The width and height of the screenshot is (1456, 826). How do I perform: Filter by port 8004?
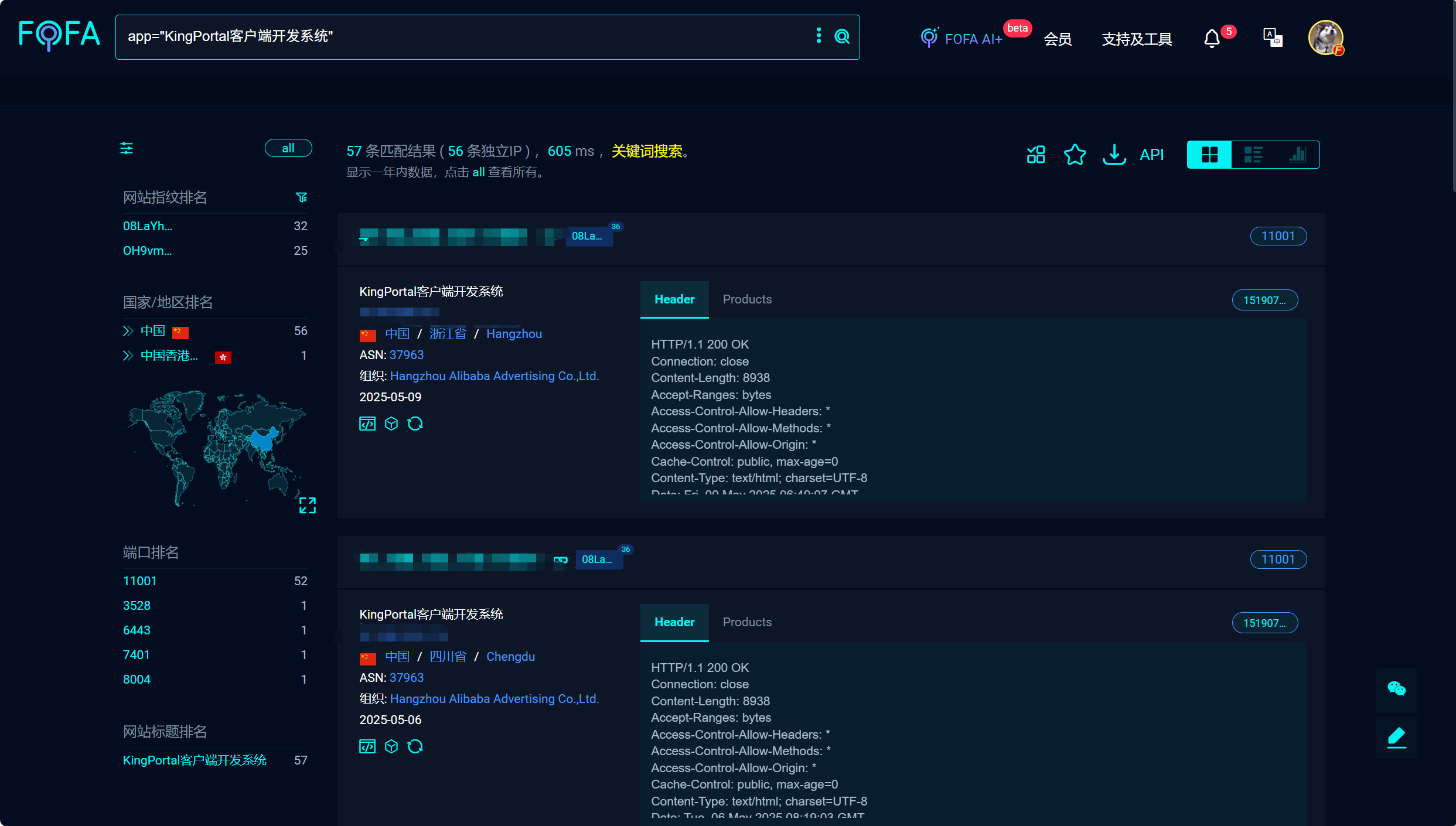tap(137, 680)
